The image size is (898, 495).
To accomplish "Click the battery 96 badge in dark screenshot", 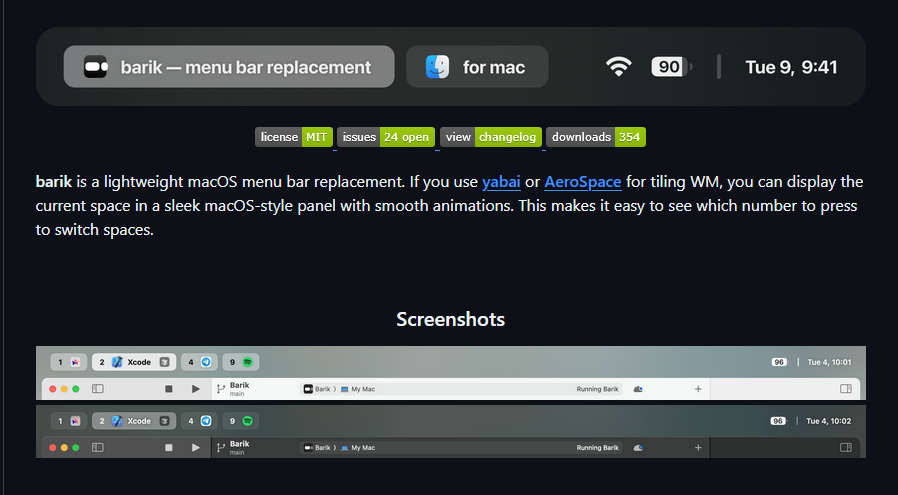I will pyautogui.click(x=778, y=421).
